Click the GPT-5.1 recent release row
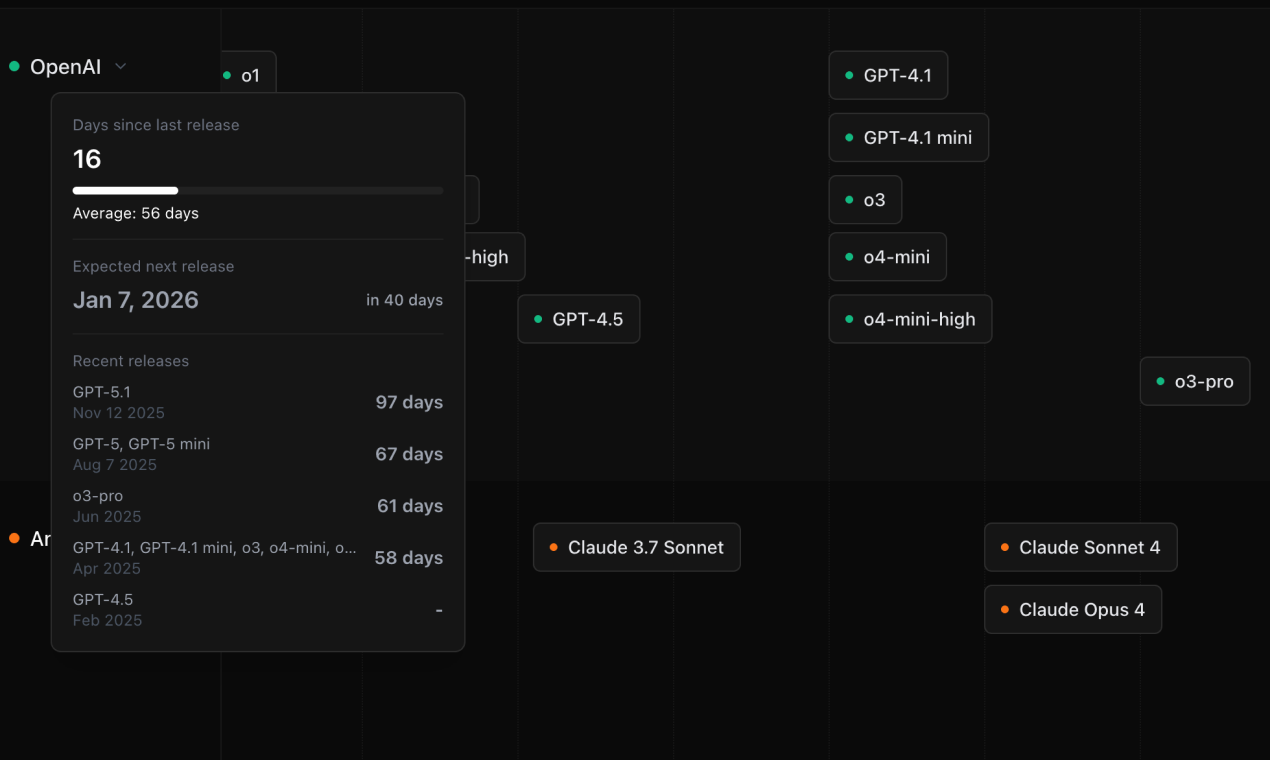1270x760 pixels. (x=258, y=402)
